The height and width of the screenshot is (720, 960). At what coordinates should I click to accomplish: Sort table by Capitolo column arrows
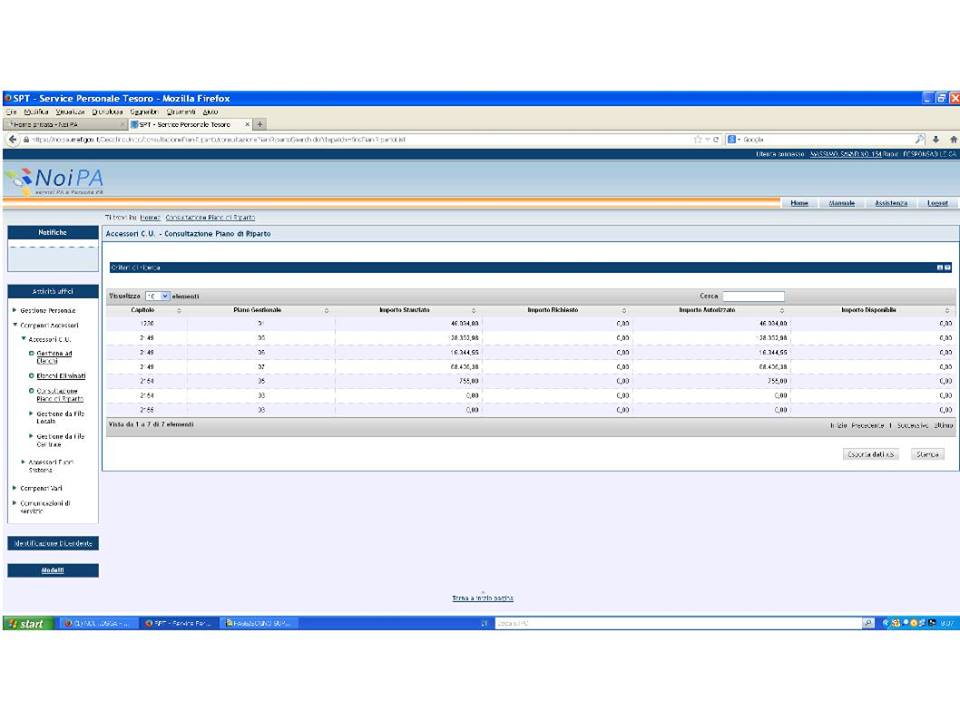179,311
